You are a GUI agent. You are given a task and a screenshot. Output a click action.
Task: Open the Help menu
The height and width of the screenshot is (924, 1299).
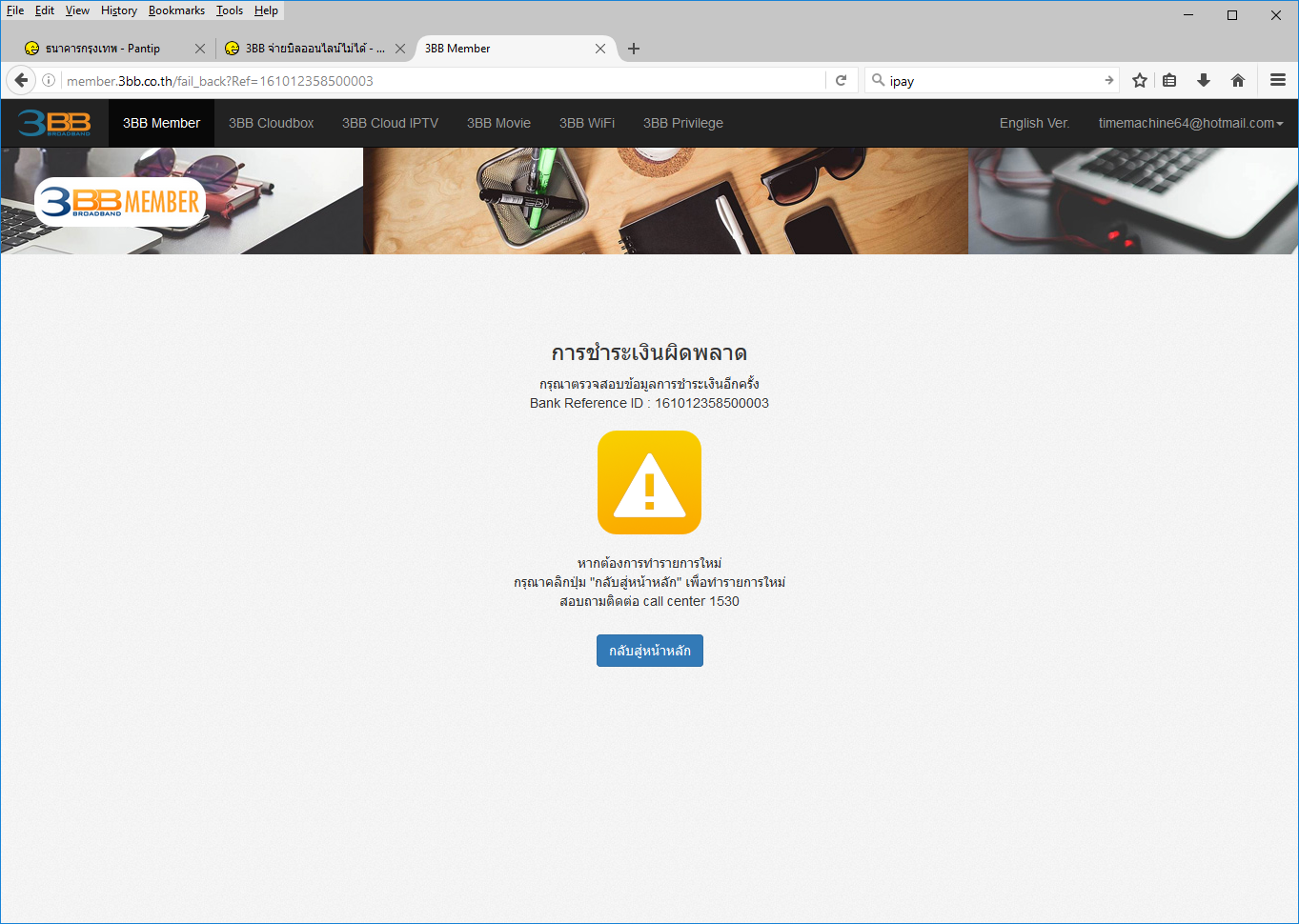266,10
